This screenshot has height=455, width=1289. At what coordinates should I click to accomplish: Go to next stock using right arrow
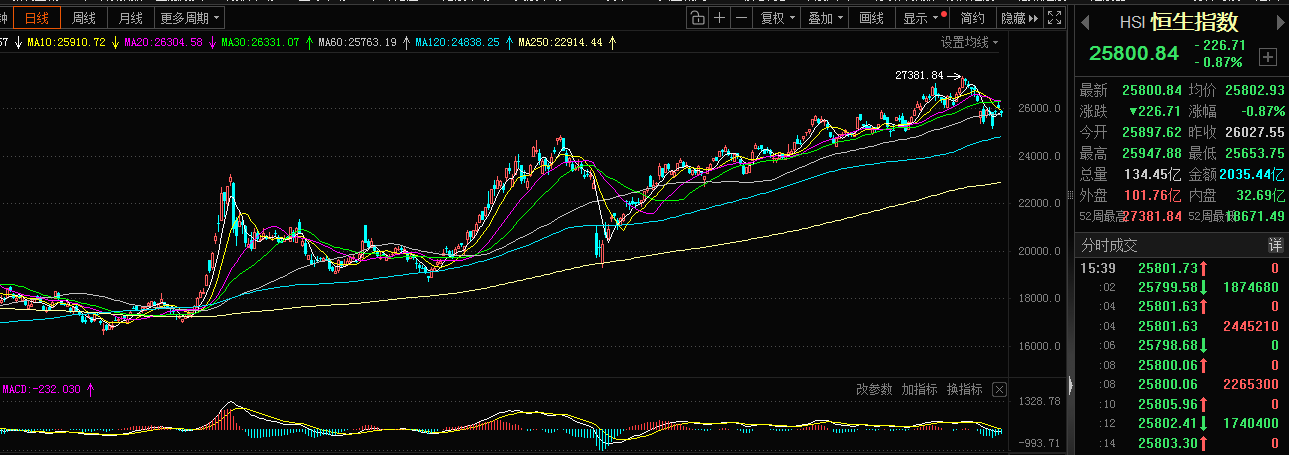coord(1281,22)
